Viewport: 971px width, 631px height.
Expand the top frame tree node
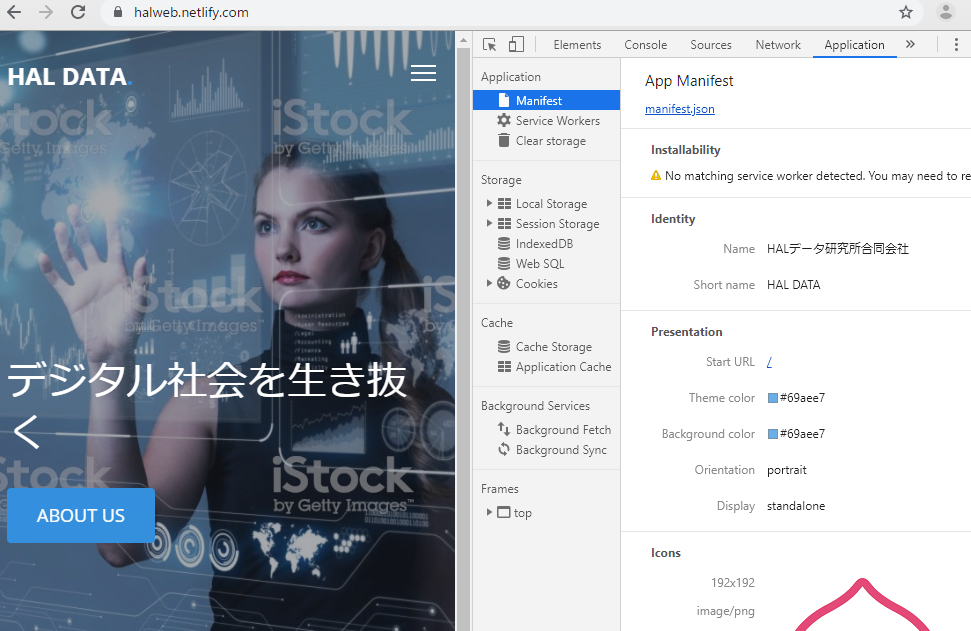tap(489, 512)
